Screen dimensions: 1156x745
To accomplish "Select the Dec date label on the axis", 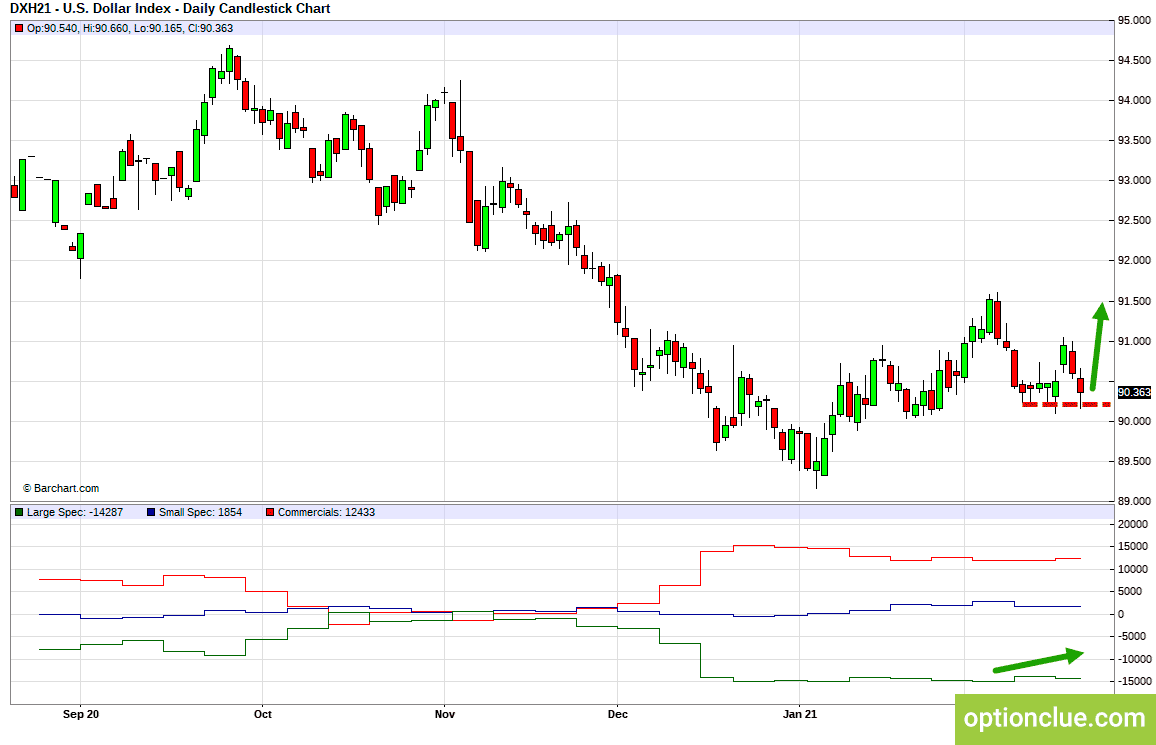I will (x=617, y=714).
